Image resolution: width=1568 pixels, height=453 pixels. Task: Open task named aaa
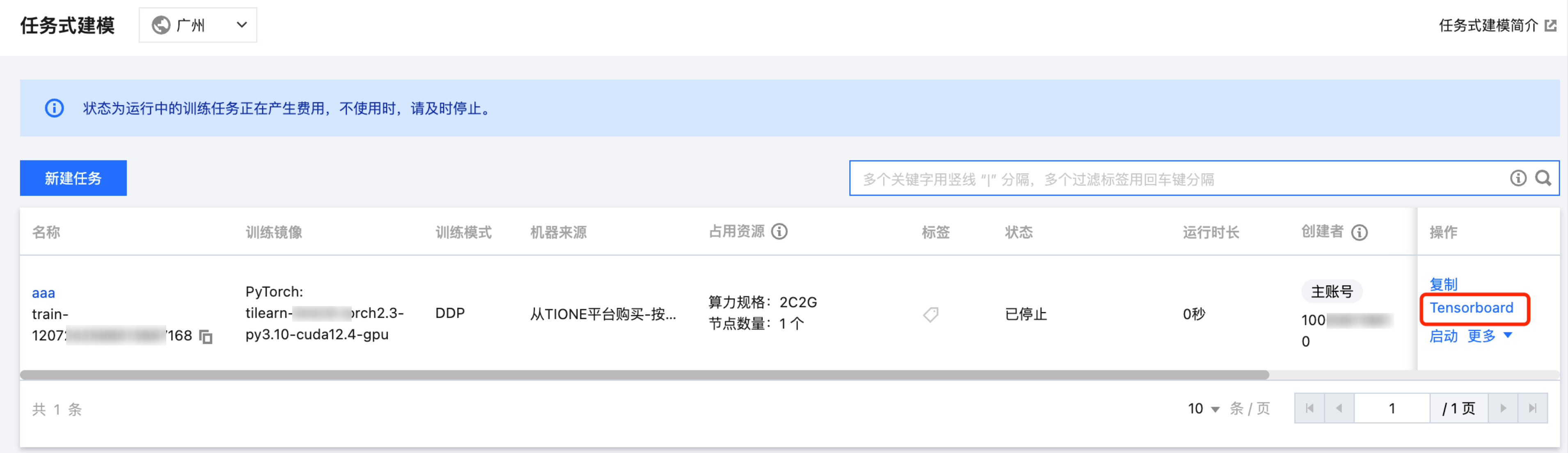click(x=43, y=293)
